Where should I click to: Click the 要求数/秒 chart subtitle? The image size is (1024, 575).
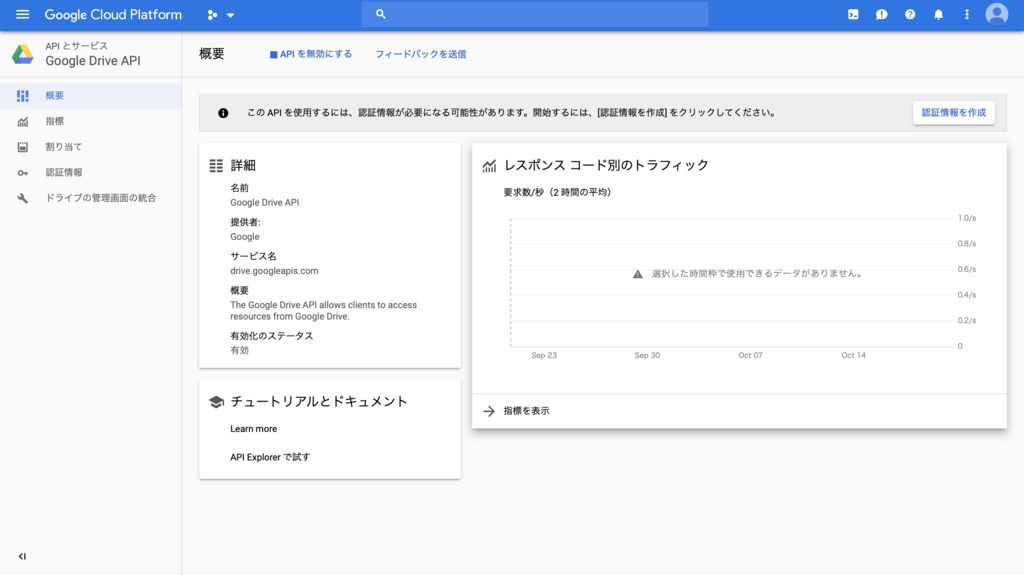click(556, 192)
